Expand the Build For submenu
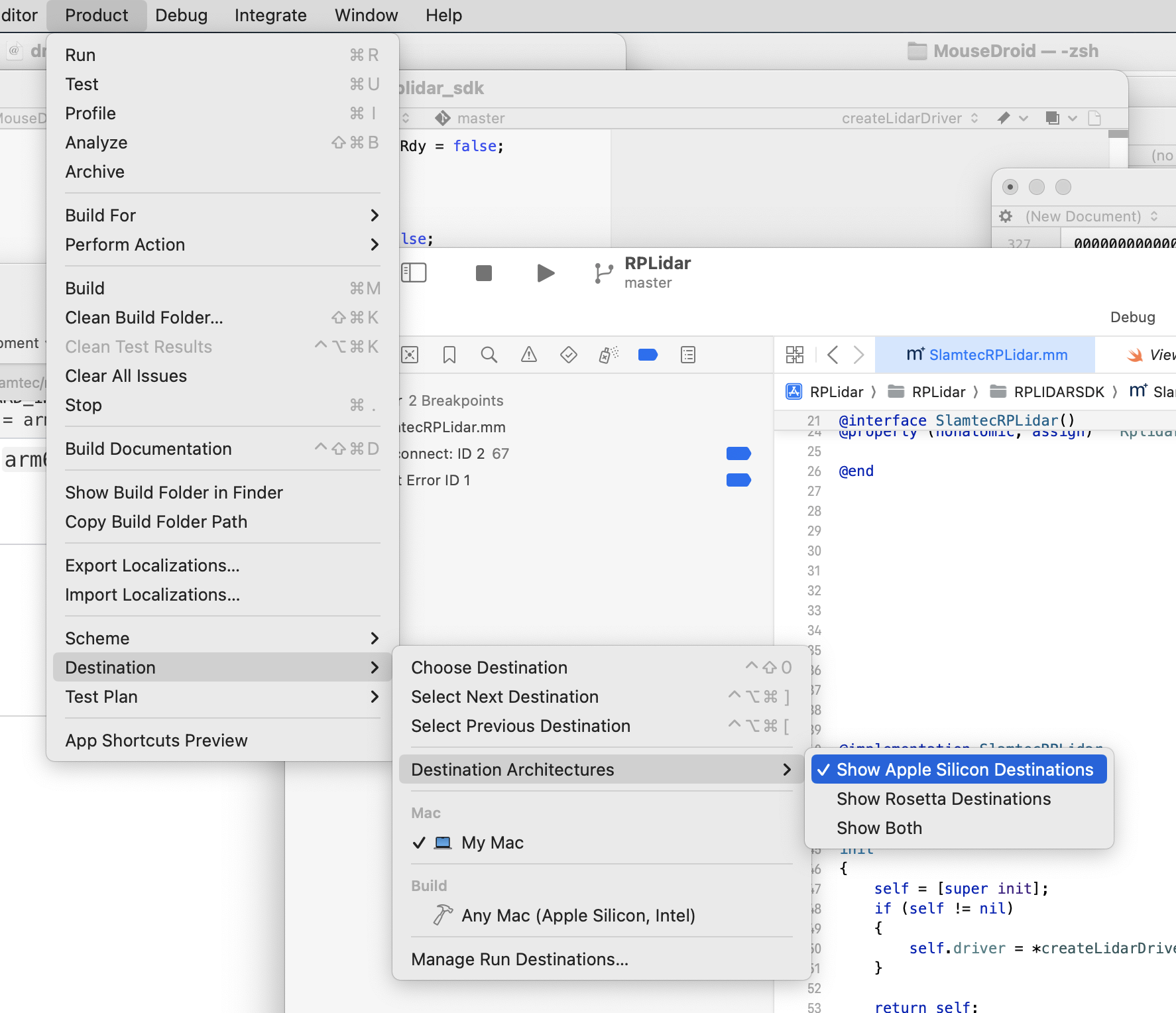 tap(222, 215)
